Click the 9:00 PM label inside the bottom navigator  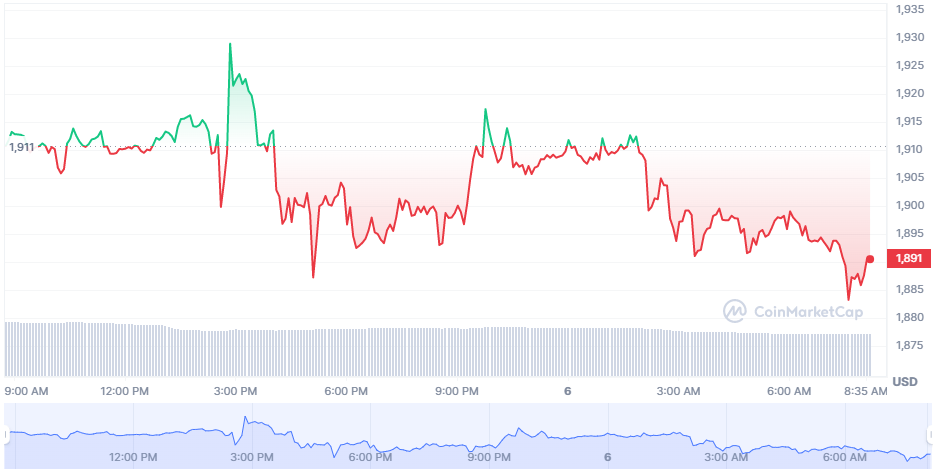point(489,457)
